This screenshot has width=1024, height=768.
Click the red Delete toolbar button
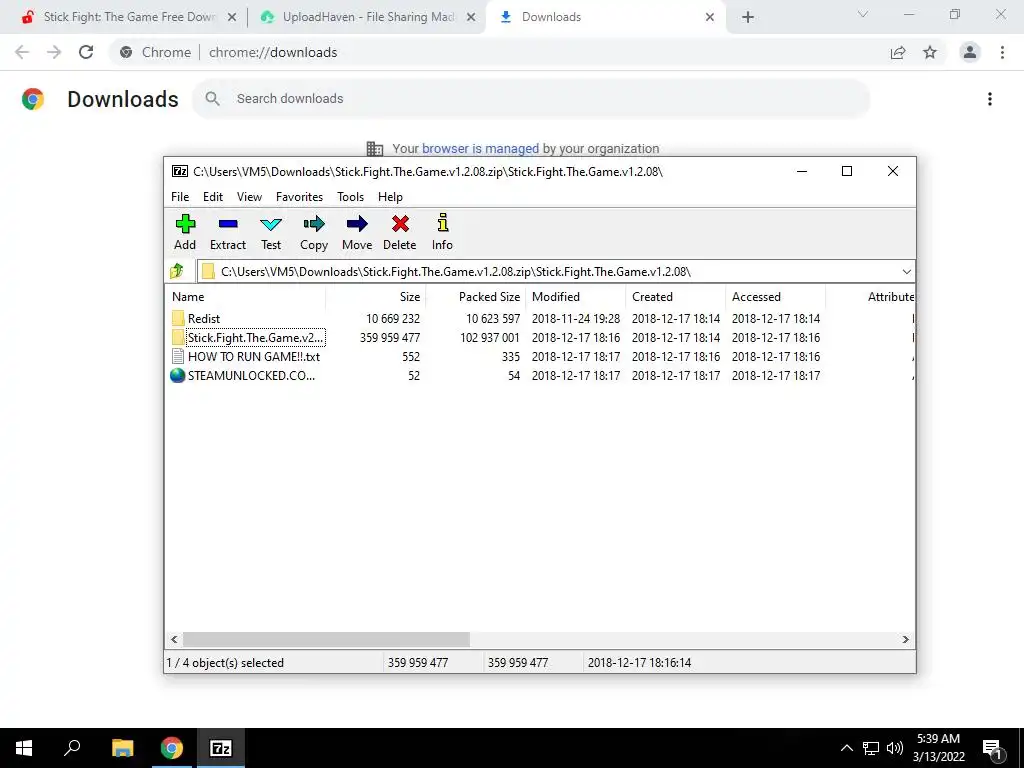pos(400,232)
